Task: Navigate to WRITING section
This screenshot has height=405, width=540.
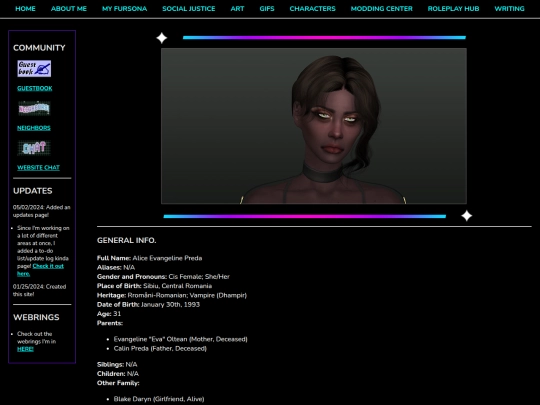Action: 509,9
